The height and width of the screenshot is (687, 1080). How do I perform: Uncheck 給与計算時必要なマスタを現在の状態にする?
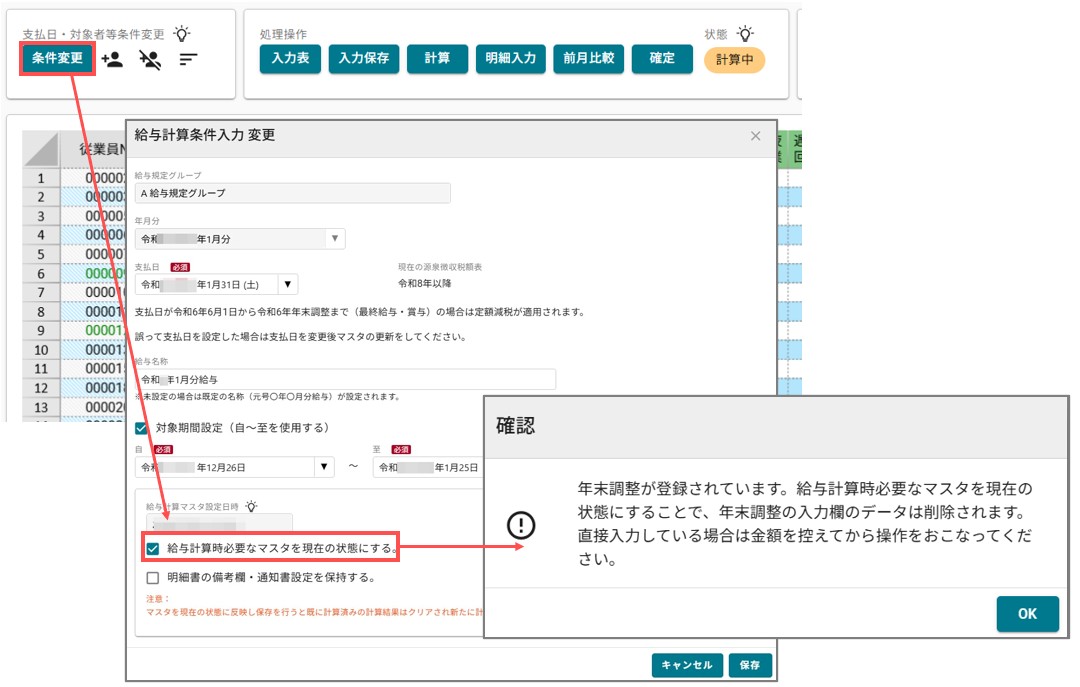pos(153,548)
